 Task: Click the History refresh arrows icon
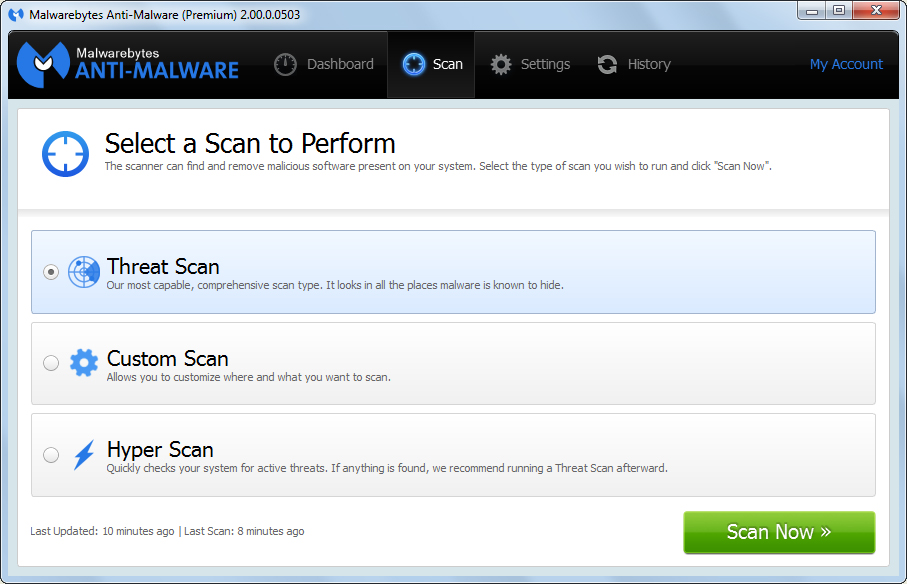pos(607,64)
